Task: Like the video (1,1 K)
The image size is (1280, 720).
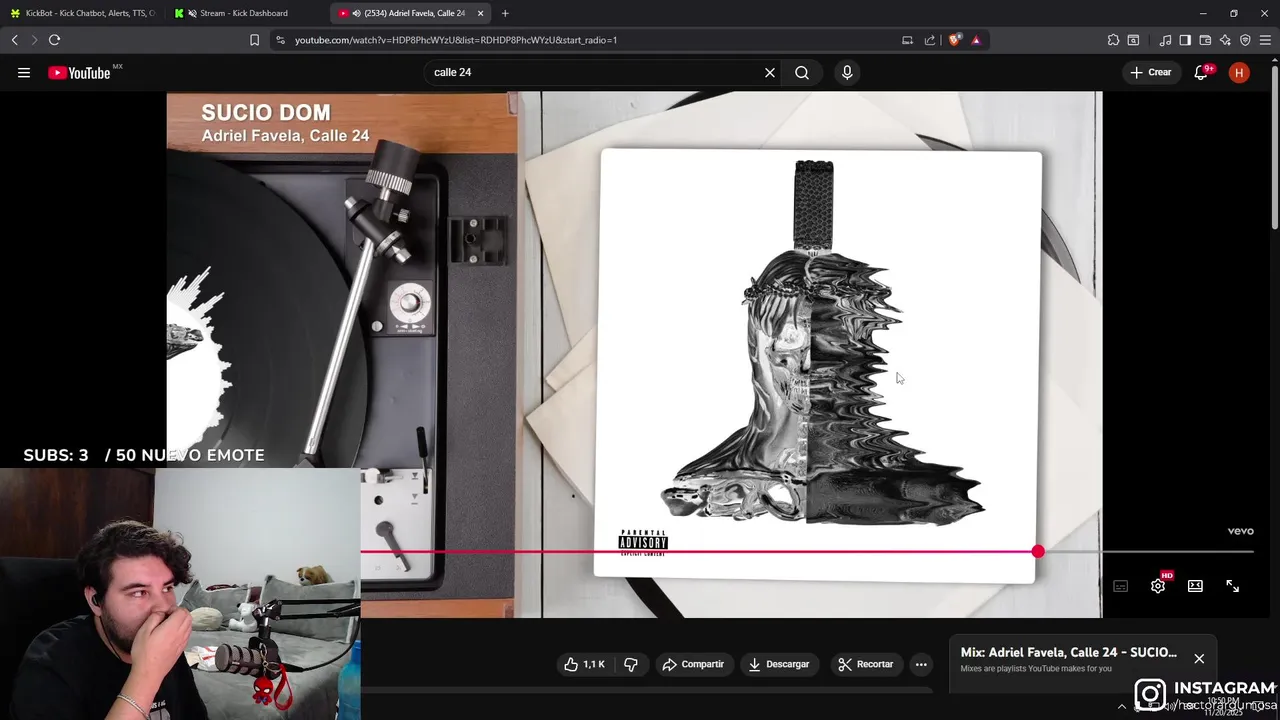Action: click(x=584, y=664)
